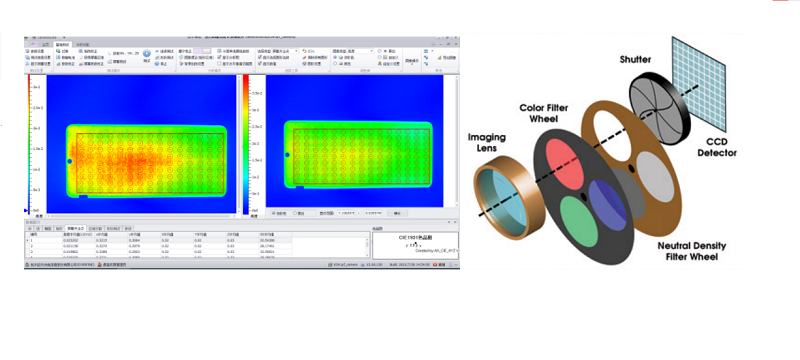Select the radio button below the color wheel option in the ribbon

(x=335, y=63)
